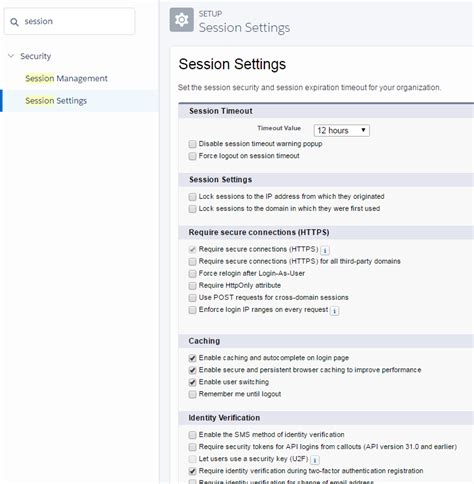Select Session Settings in sidebar

click(x=56, y=101)
